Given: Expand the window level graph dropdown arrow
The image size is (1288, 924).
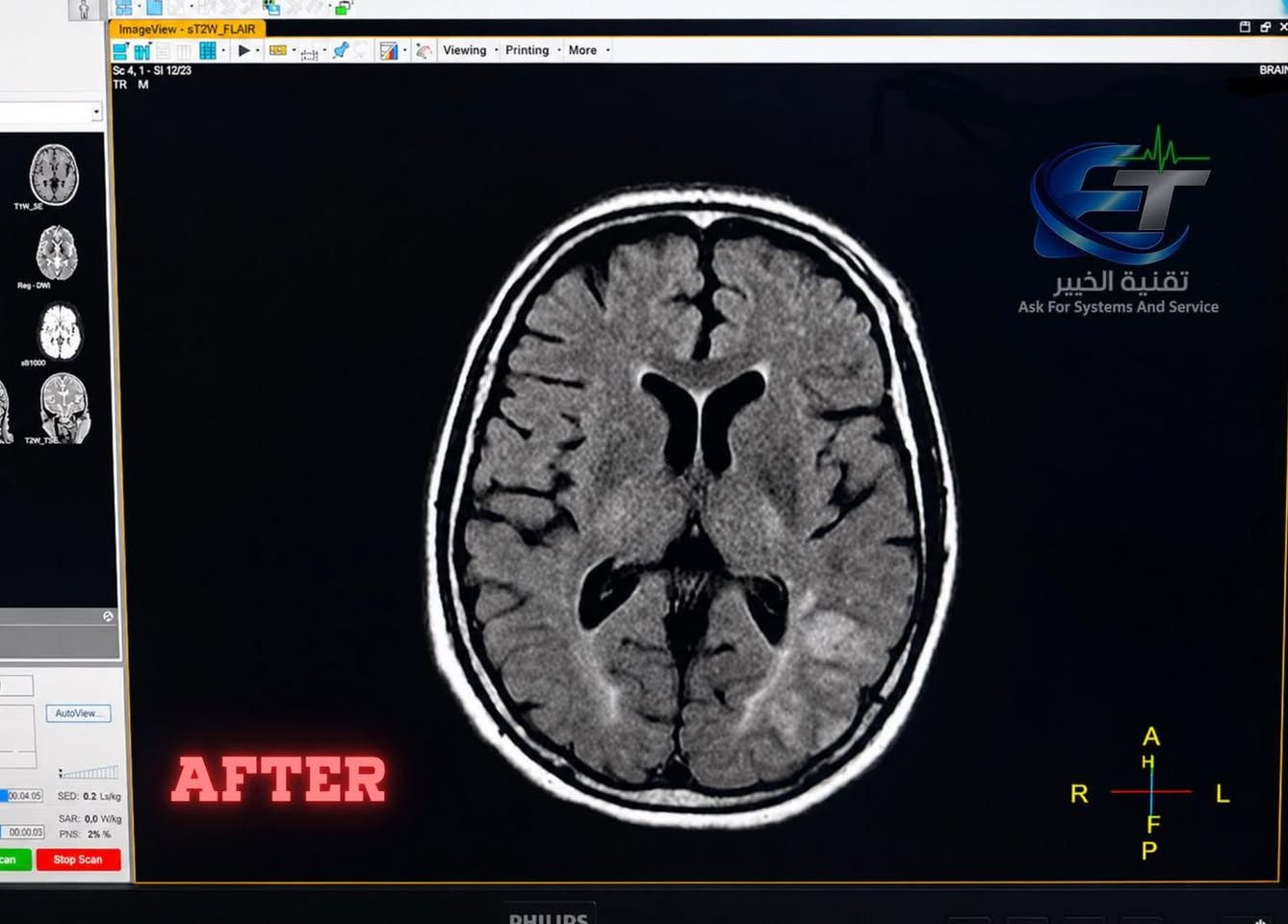Looking at the screenshot, I should [404, 50].
